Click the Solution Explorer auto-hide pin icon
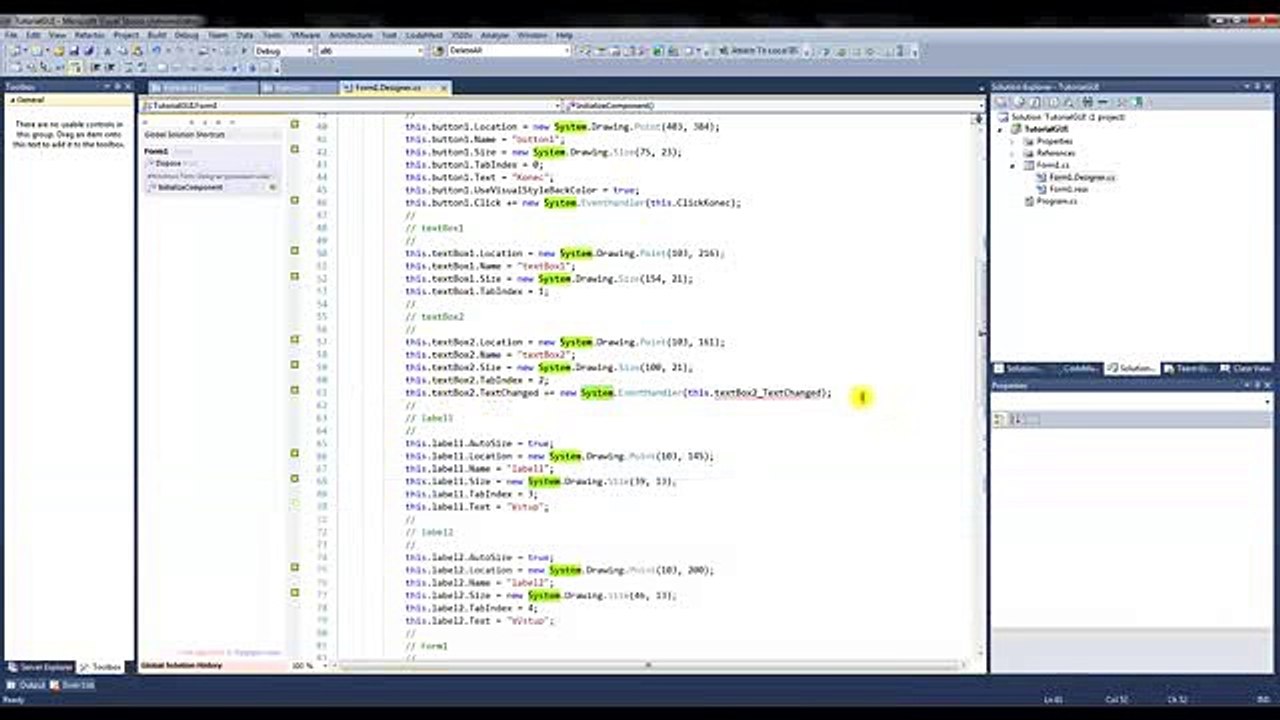Viewport: 1280px width, 720px height. pyautogui.click(x=1260, y=86)
